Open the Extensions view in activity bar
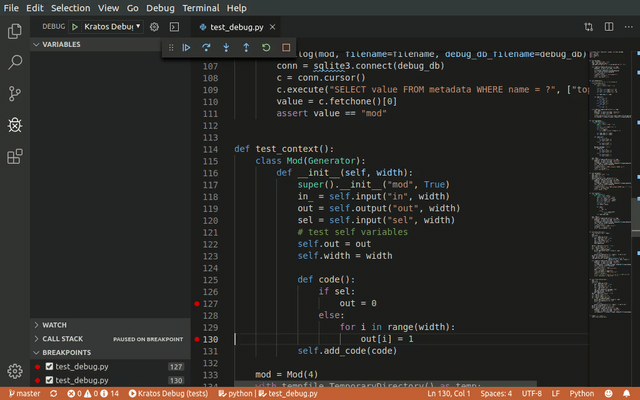Screen dimensions: 640x400 tap(15, 157)
